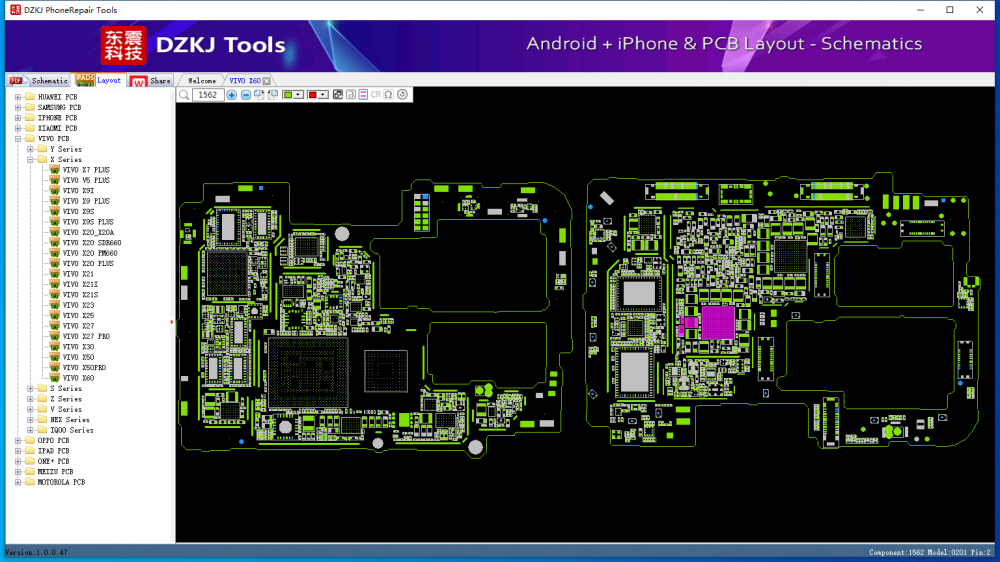Select VIVO X20 PLUS entry
This screenshot has height=562, width=1000.
pos(88,263)
